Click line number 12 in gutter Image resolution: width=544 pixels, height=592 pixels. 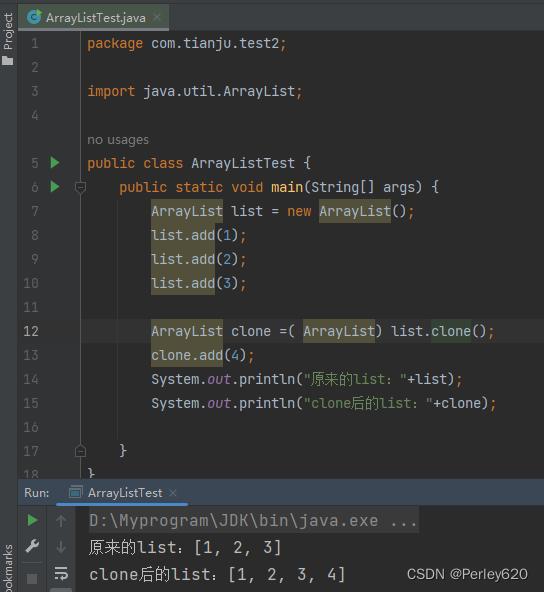click(x=31, y=331)
